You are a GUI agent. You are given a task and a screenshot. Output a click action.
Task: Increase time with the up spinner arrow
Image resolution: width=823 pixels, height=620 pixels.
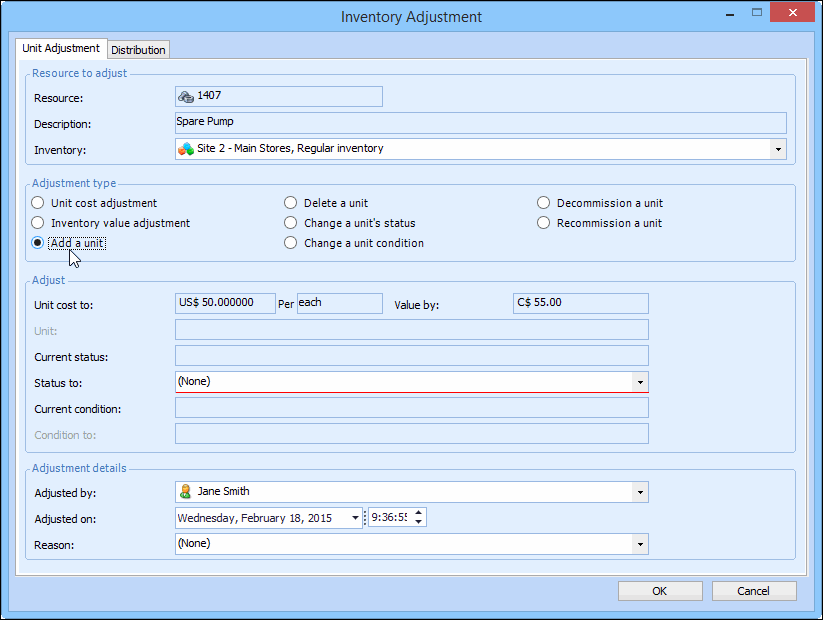419,513
